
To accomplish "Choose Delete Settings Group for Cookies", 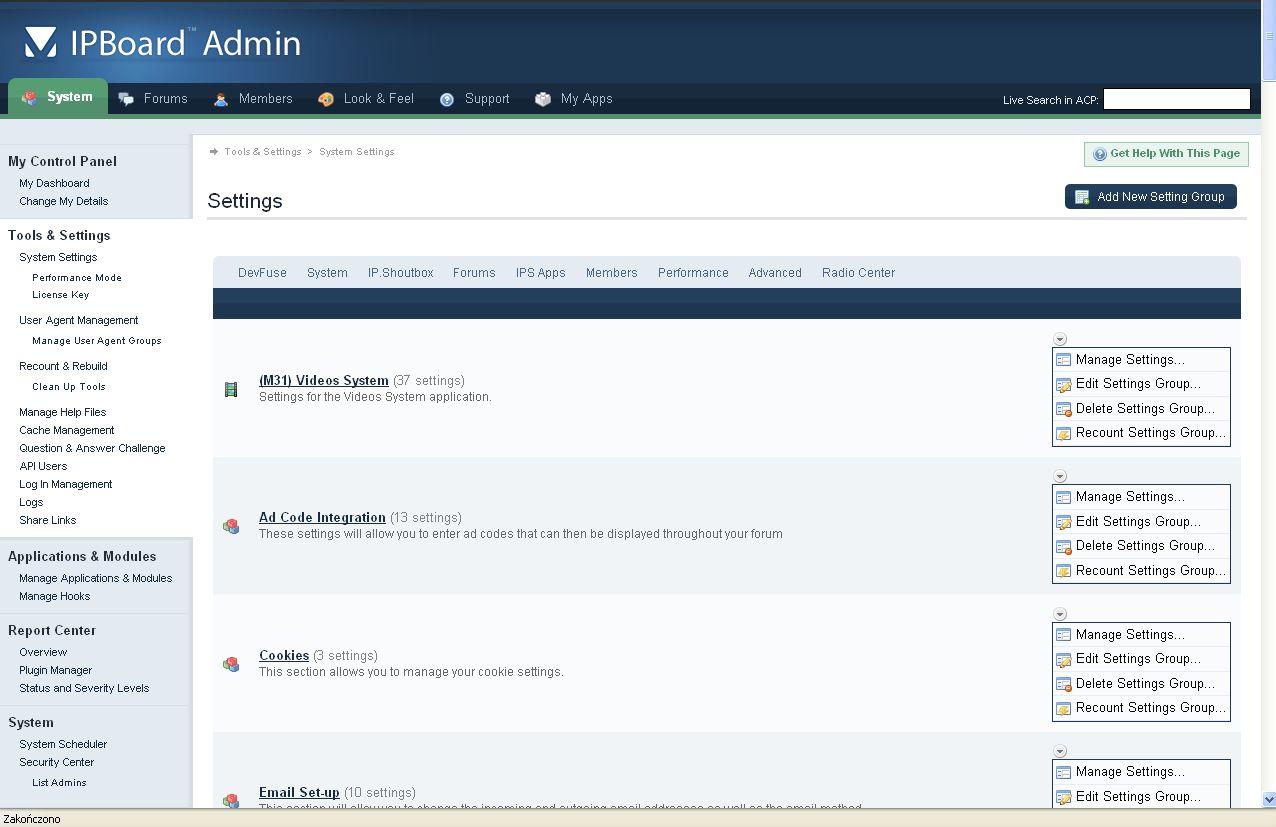I will pyautogui.click(x=1144, y=684).
